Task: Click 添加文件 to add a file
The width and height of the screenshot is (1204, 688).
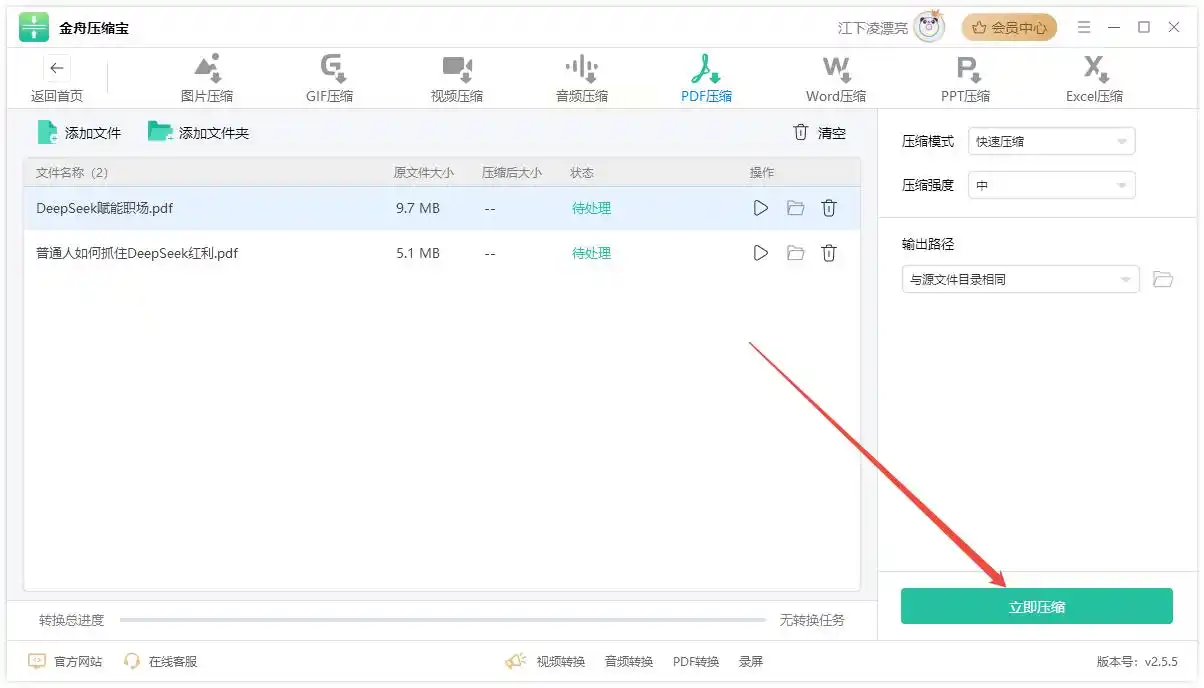Action: pos(79,132)
